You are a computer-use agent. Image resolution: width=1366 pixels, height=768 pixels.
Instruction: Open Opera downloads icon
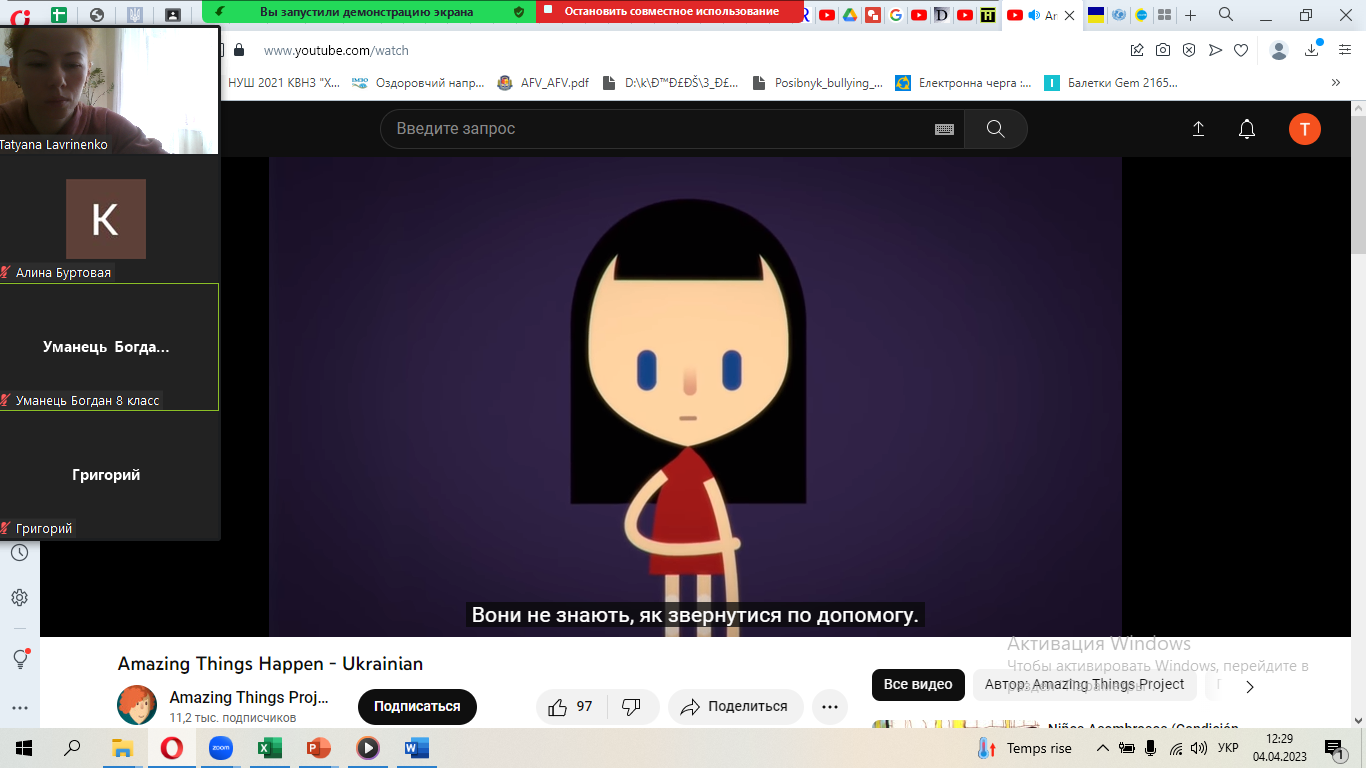click(x=1313, y=50)
